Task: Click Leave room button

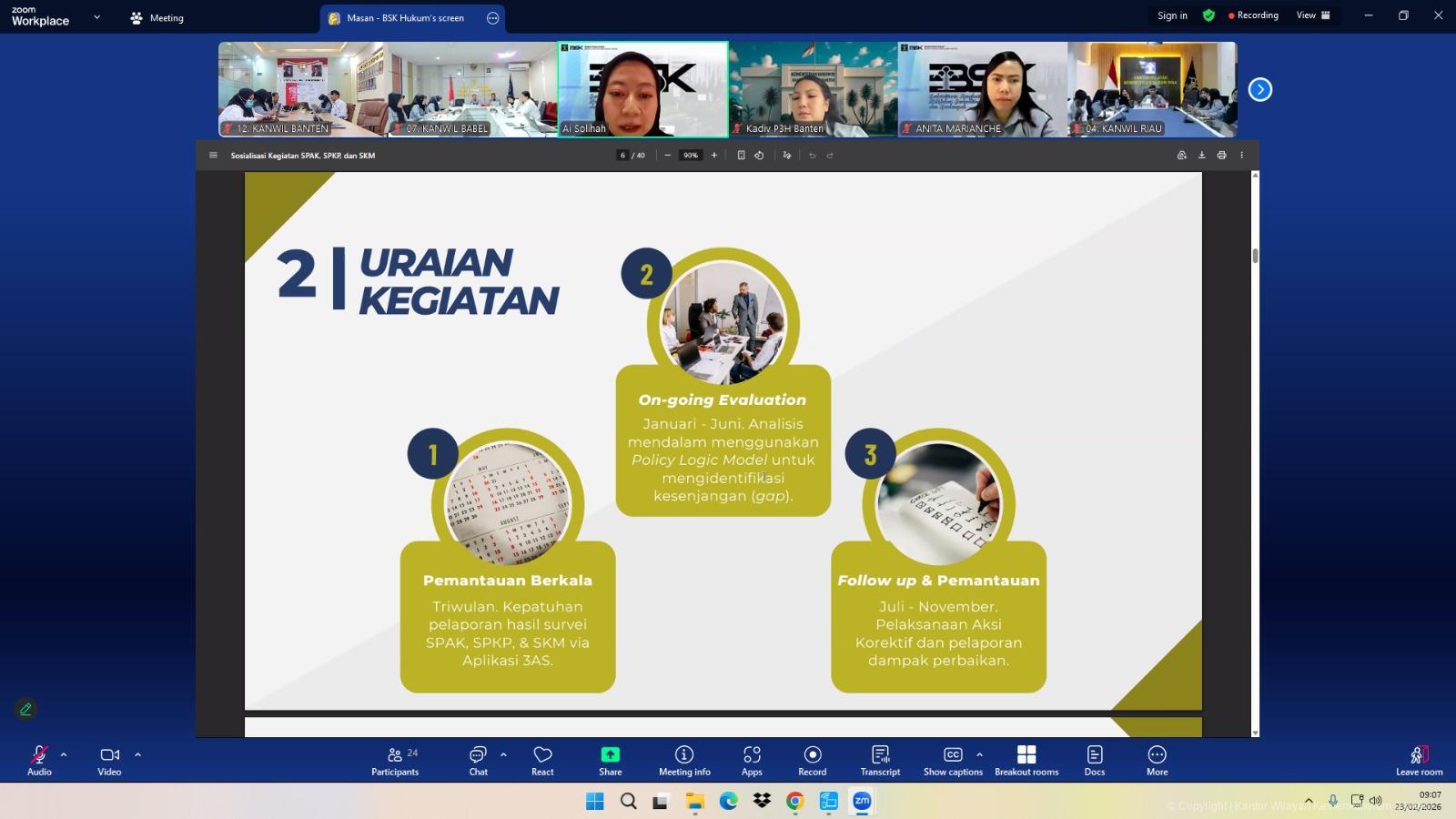Action: 1419,760
